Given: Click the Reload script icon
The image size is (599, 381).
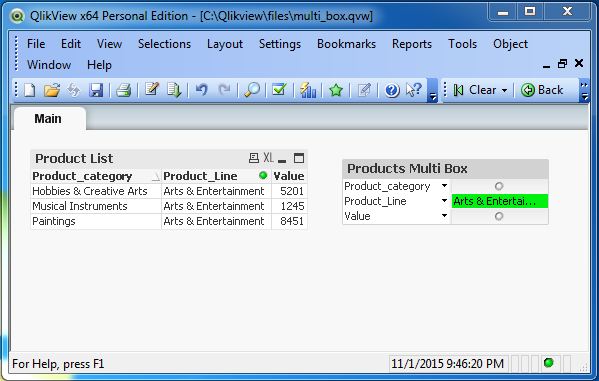Looking at the screenshot, I should 174,90.
